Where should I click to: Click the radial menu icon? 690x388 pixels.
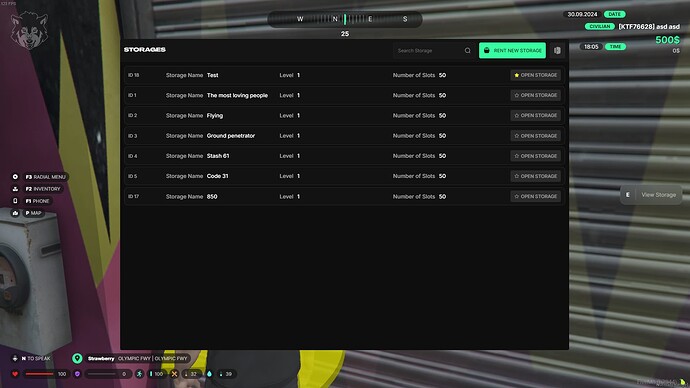15,176
